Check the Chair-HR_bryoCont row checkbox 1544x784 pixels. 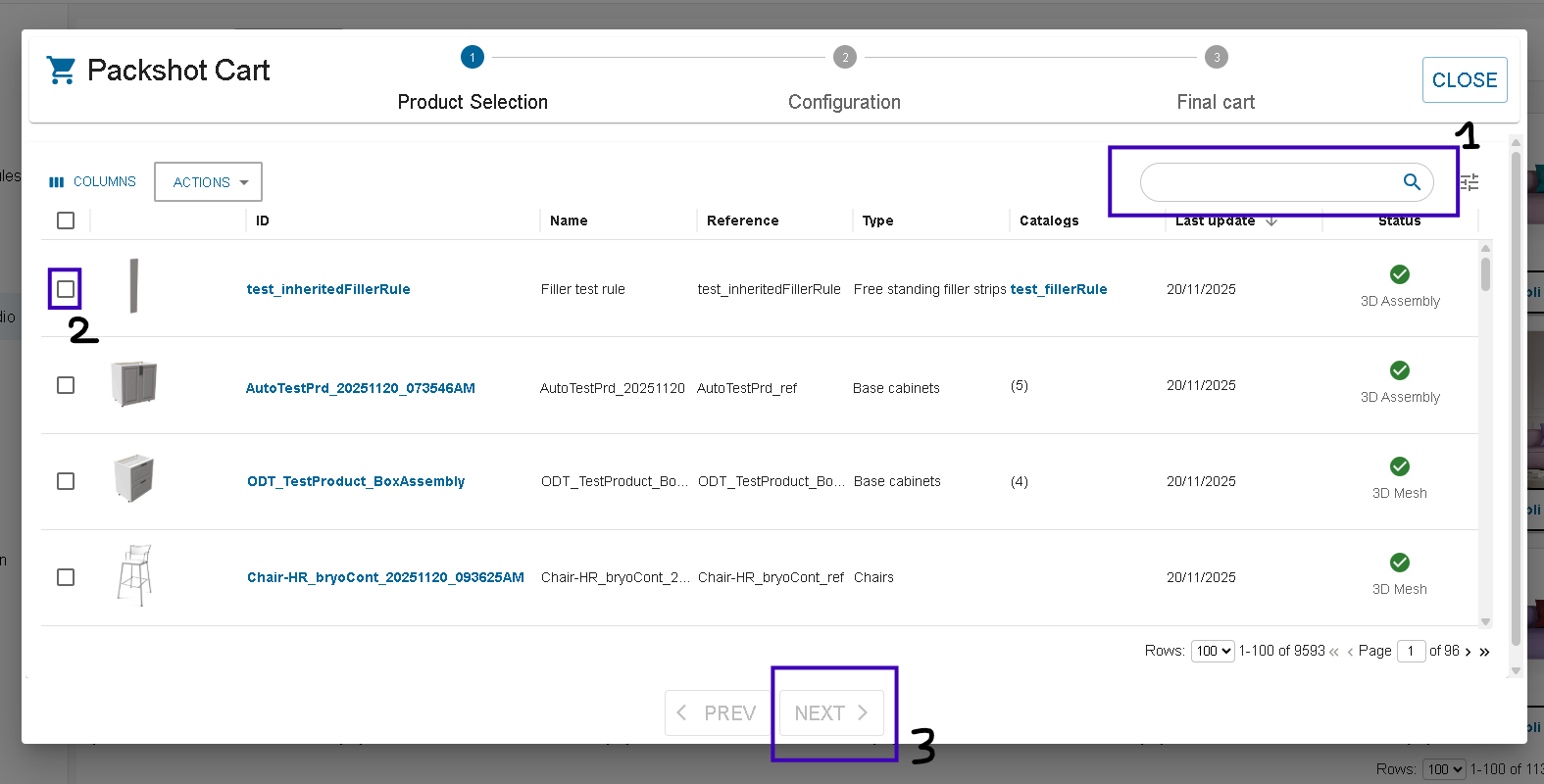click(x=66, y=577)
